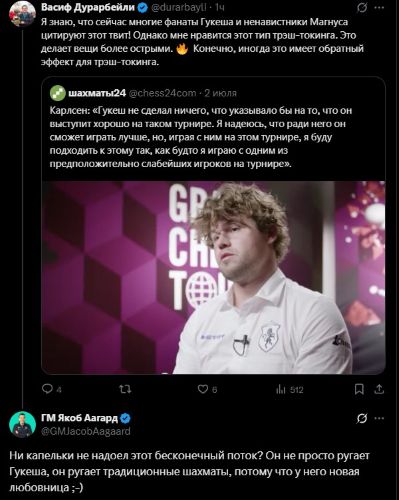The width and height of the screenshot is (399, 500).
Task: Click the '2 июля' date link
Action: (220, 93)
